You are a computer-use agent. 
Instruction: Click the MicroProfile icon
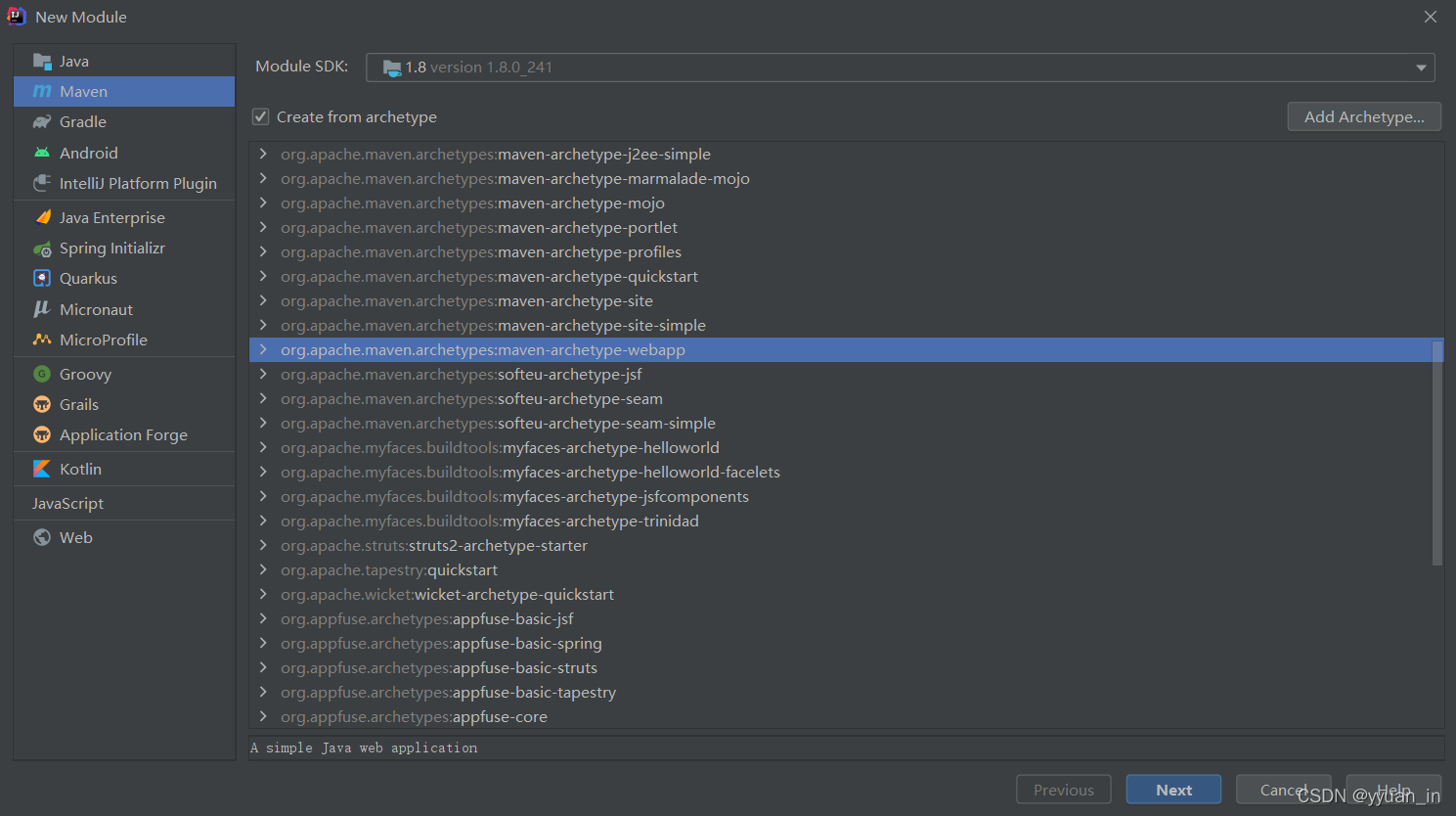(42, 340)
